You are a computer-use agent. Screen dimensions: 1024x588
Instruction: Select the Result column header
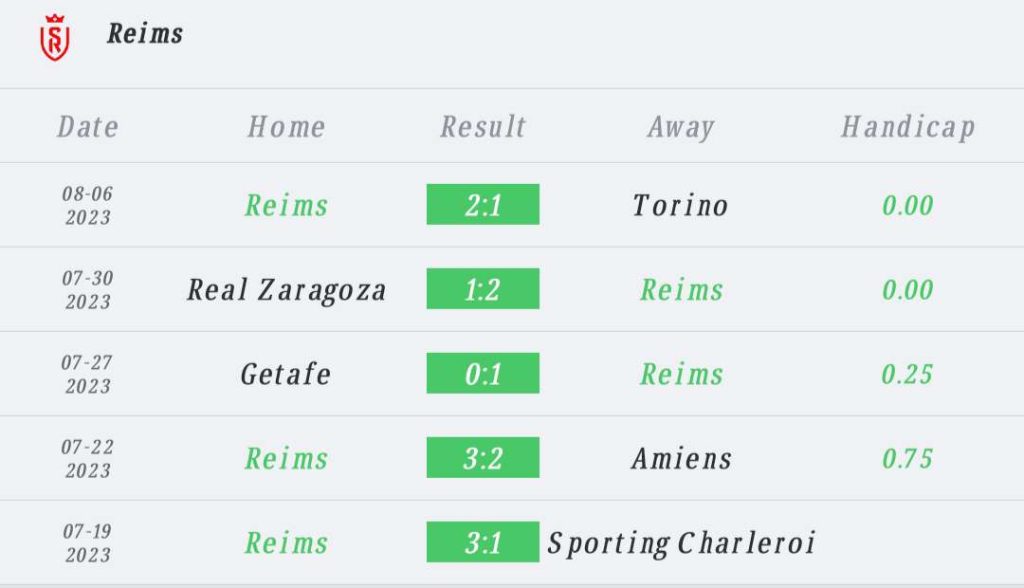(483, 127)
